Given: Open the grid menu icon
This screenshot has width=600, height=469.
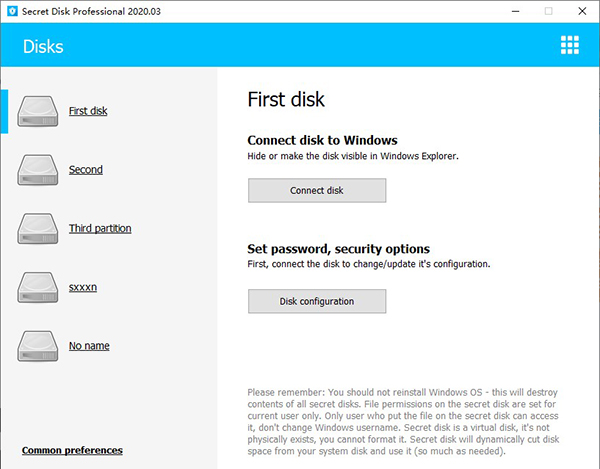Looking at the screenshot, I should pyautogui.click(x=570, y=45).
